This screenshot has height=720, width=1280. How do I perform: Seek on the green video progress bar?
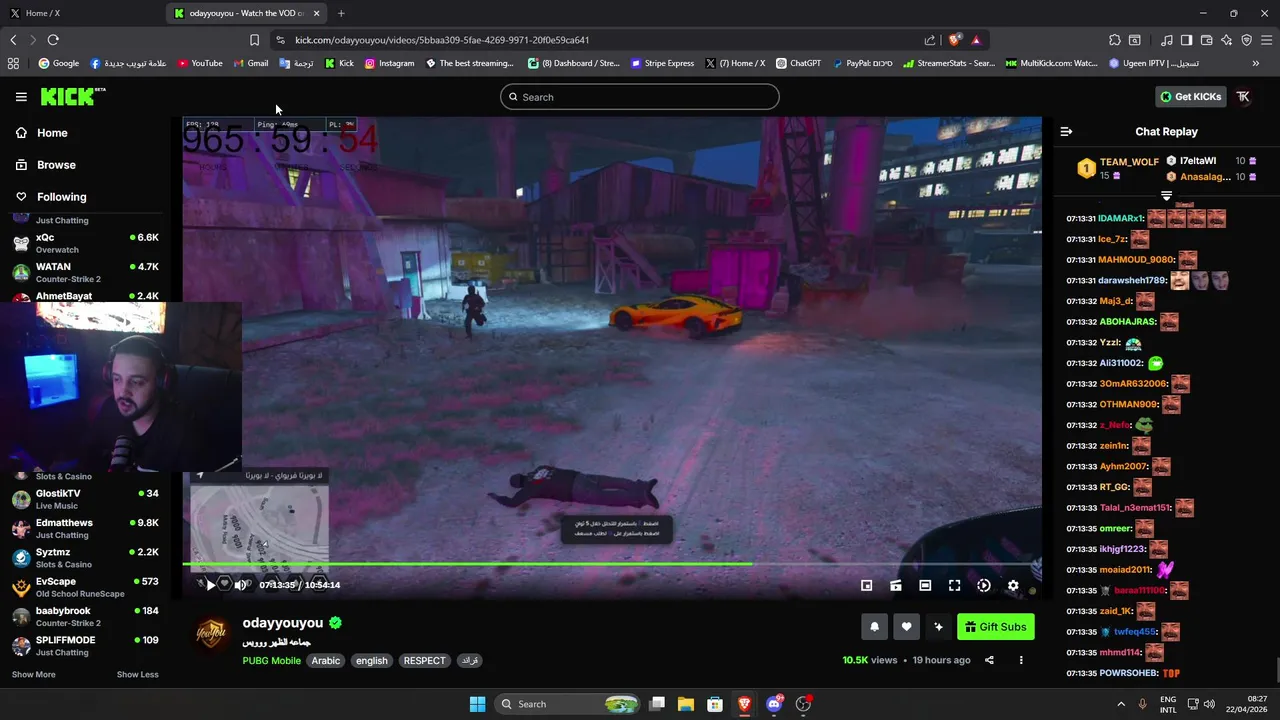point(612,564)
